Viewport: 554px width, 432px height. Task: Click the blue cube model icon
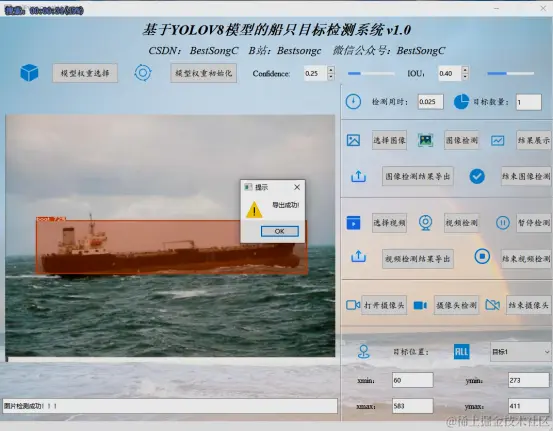pos(29,73)
